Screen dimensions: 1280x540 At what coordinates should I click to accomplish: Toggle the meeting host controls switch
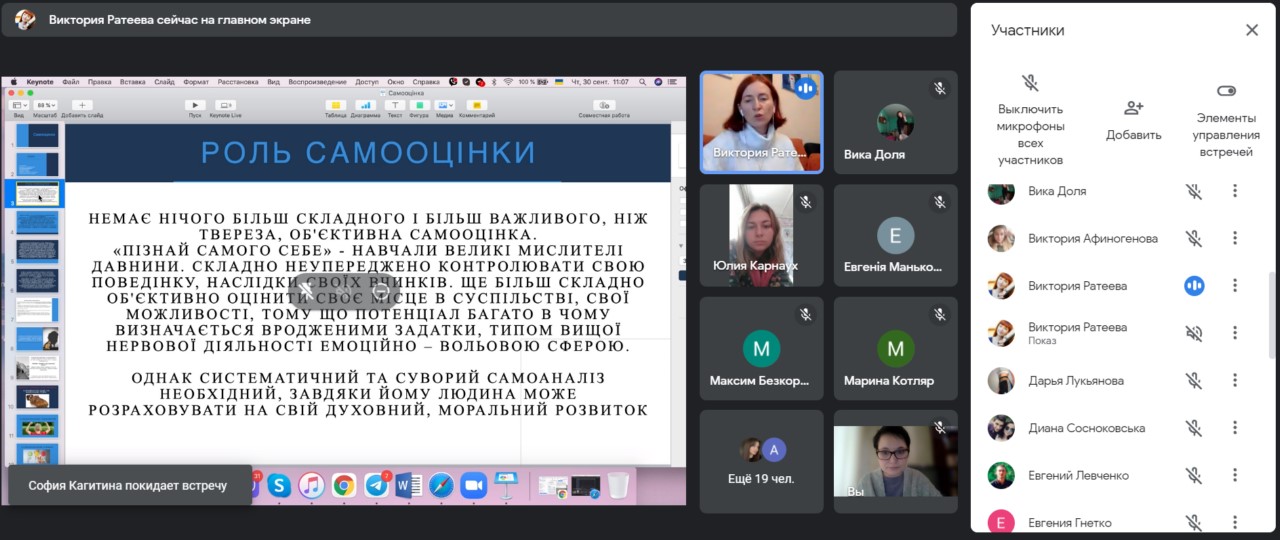1226,91
